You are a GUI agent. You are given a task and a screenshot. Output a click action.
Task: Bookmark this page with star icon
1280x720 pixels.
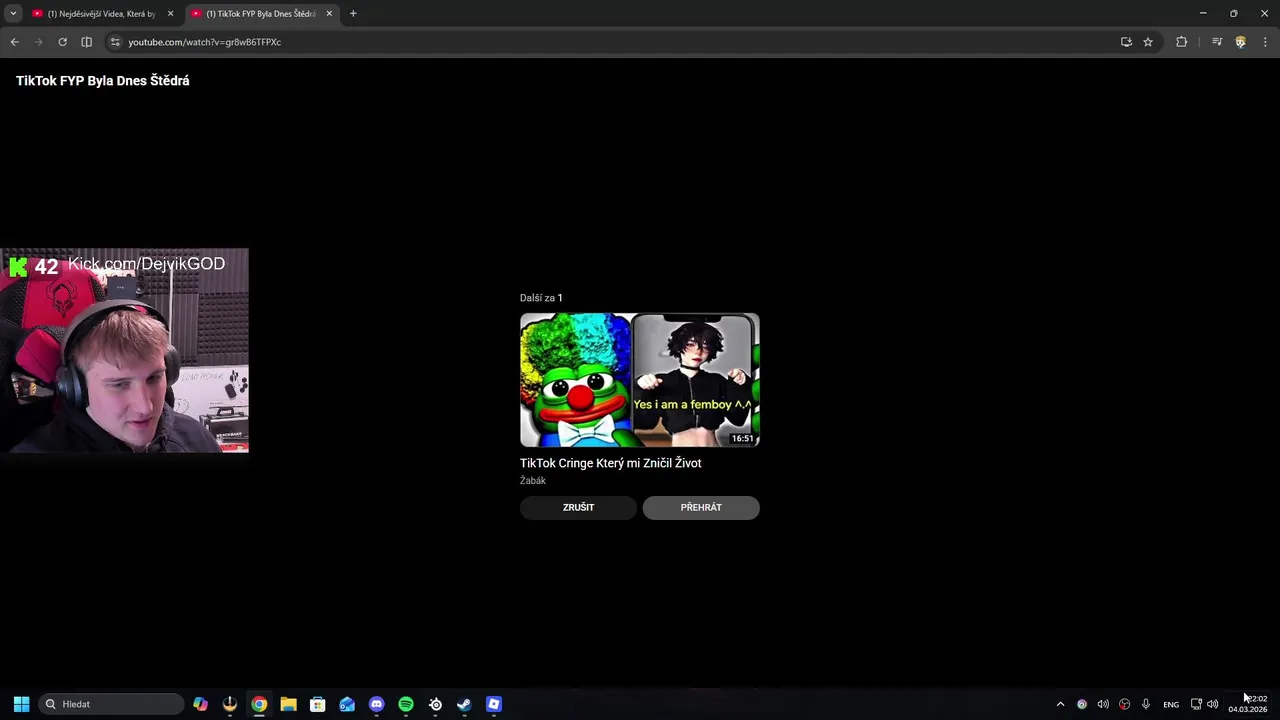(1148, 42)
